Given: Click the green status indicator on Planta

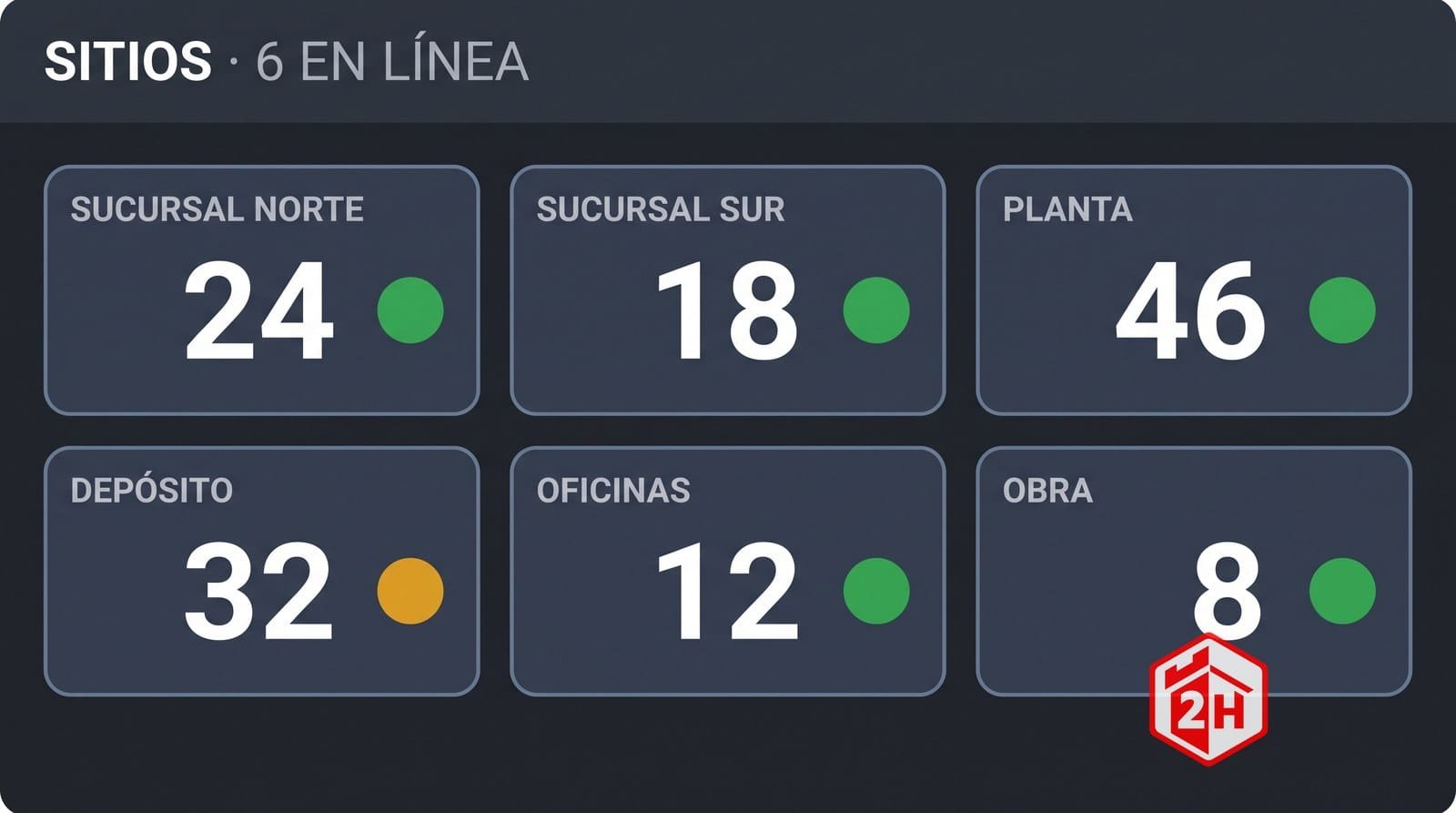Looking at the screenshot, I should [x=1342, y=310].
